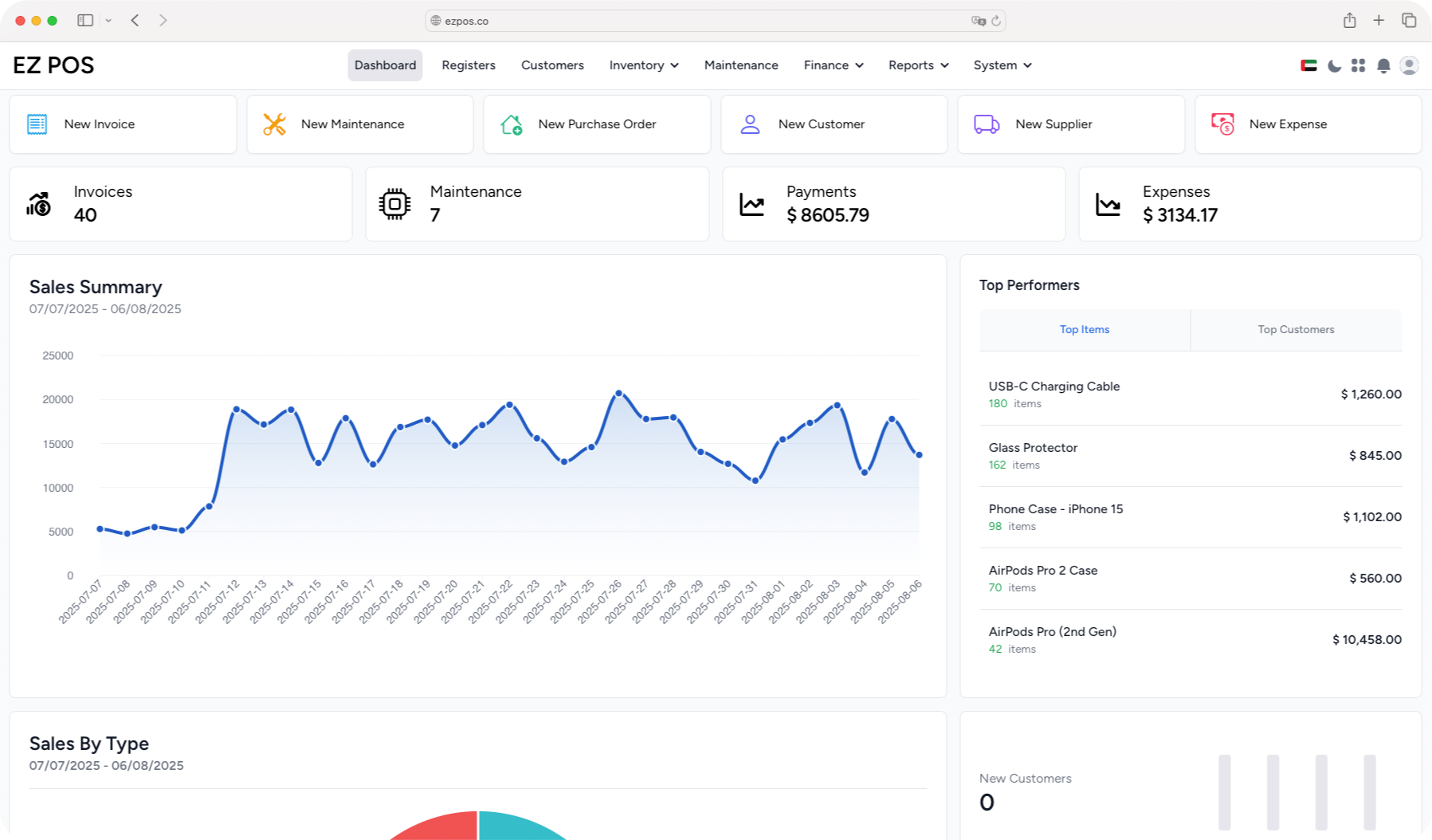Click the 2025-07-07 first chart point
This screenshot has height=840, width=1432.
coord(100,528)
